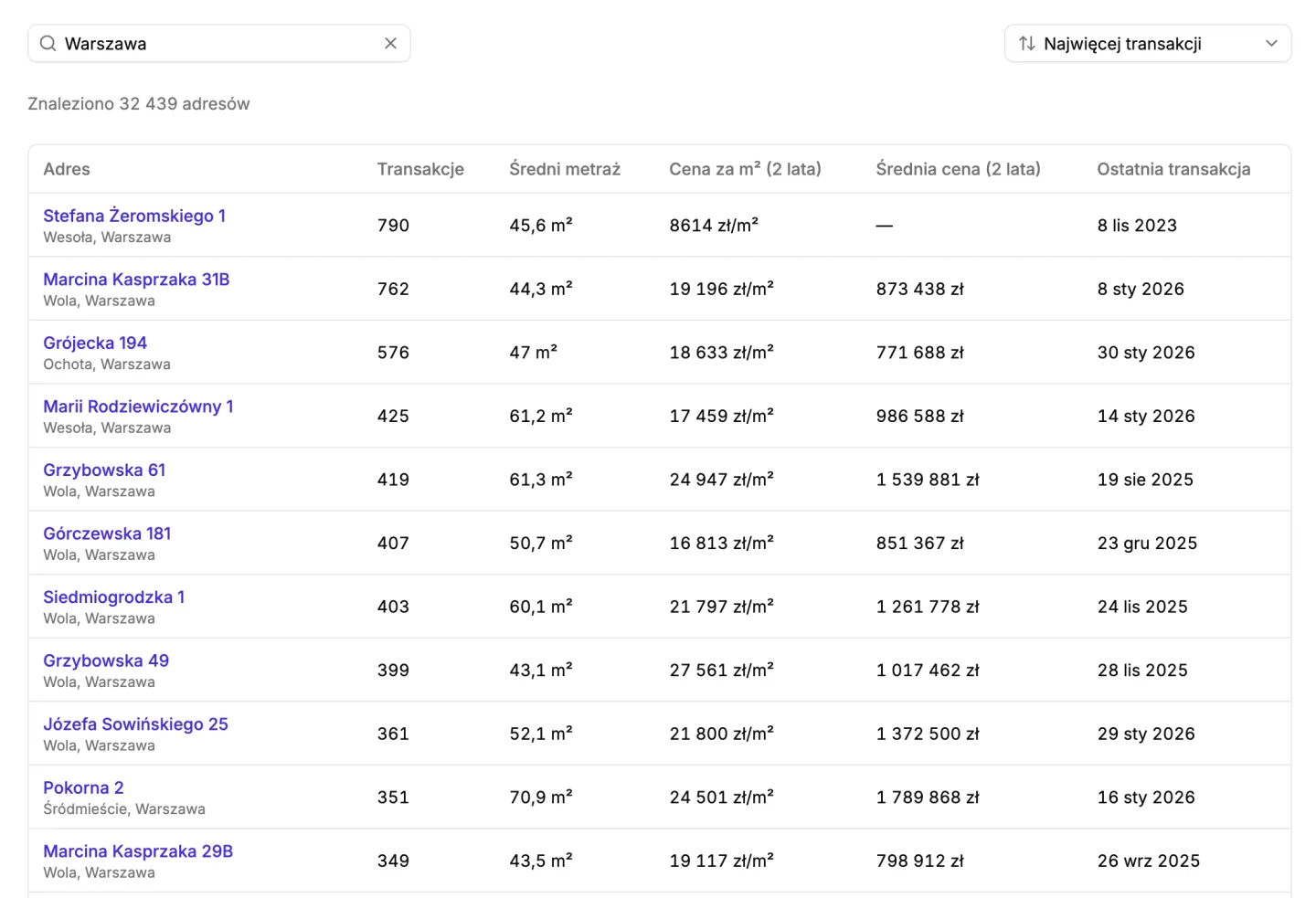This screenshot has height=898, width=1316.
Task: Click the sort arrows icon
Action: click(x=1026, y=43)
